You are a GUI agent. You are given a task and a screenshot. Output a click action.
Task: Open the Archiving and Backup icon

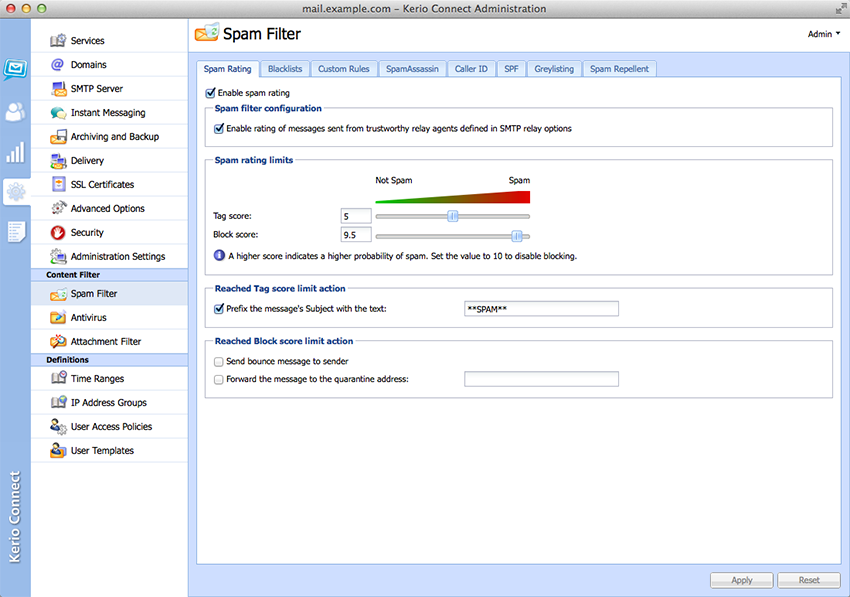click(58, 137)
